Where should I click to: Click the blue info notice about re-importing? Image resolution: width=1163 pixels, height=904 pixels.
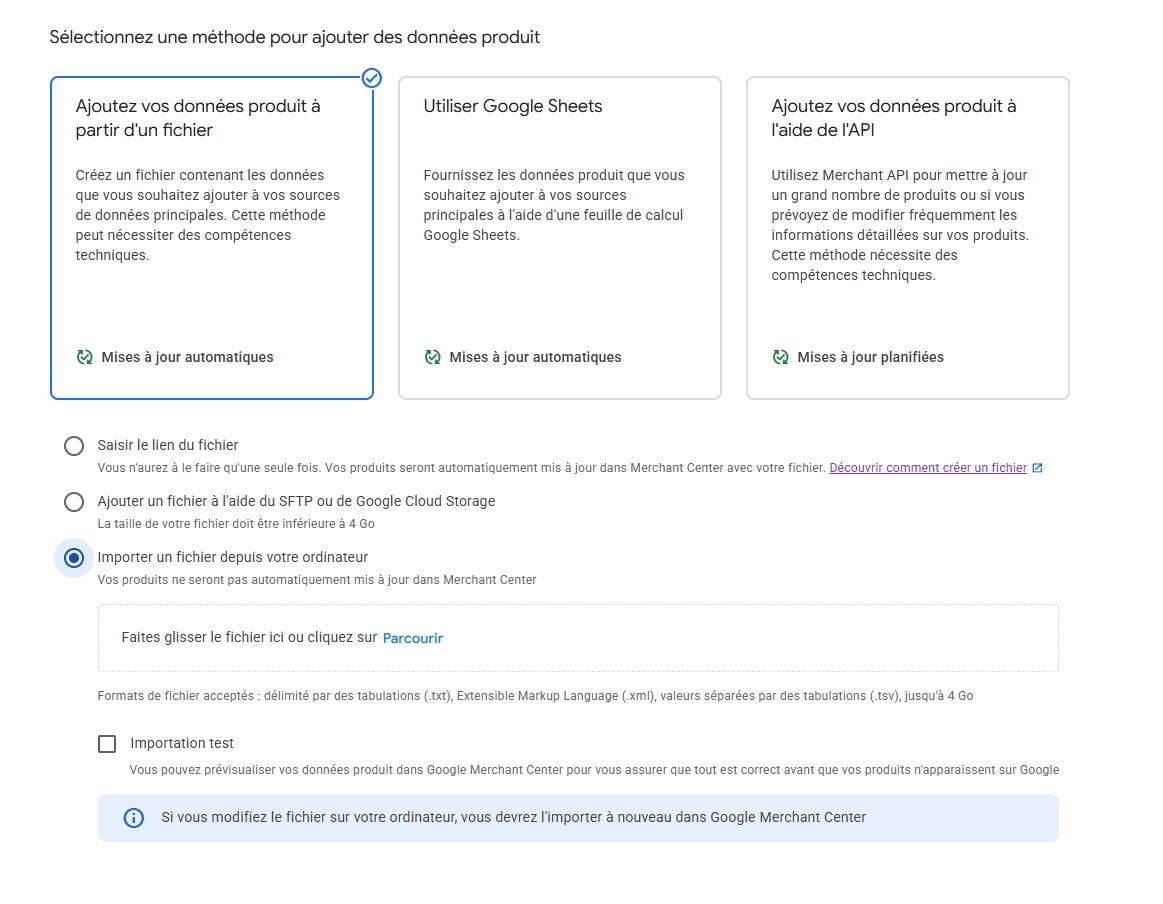[x=577, y=818]
